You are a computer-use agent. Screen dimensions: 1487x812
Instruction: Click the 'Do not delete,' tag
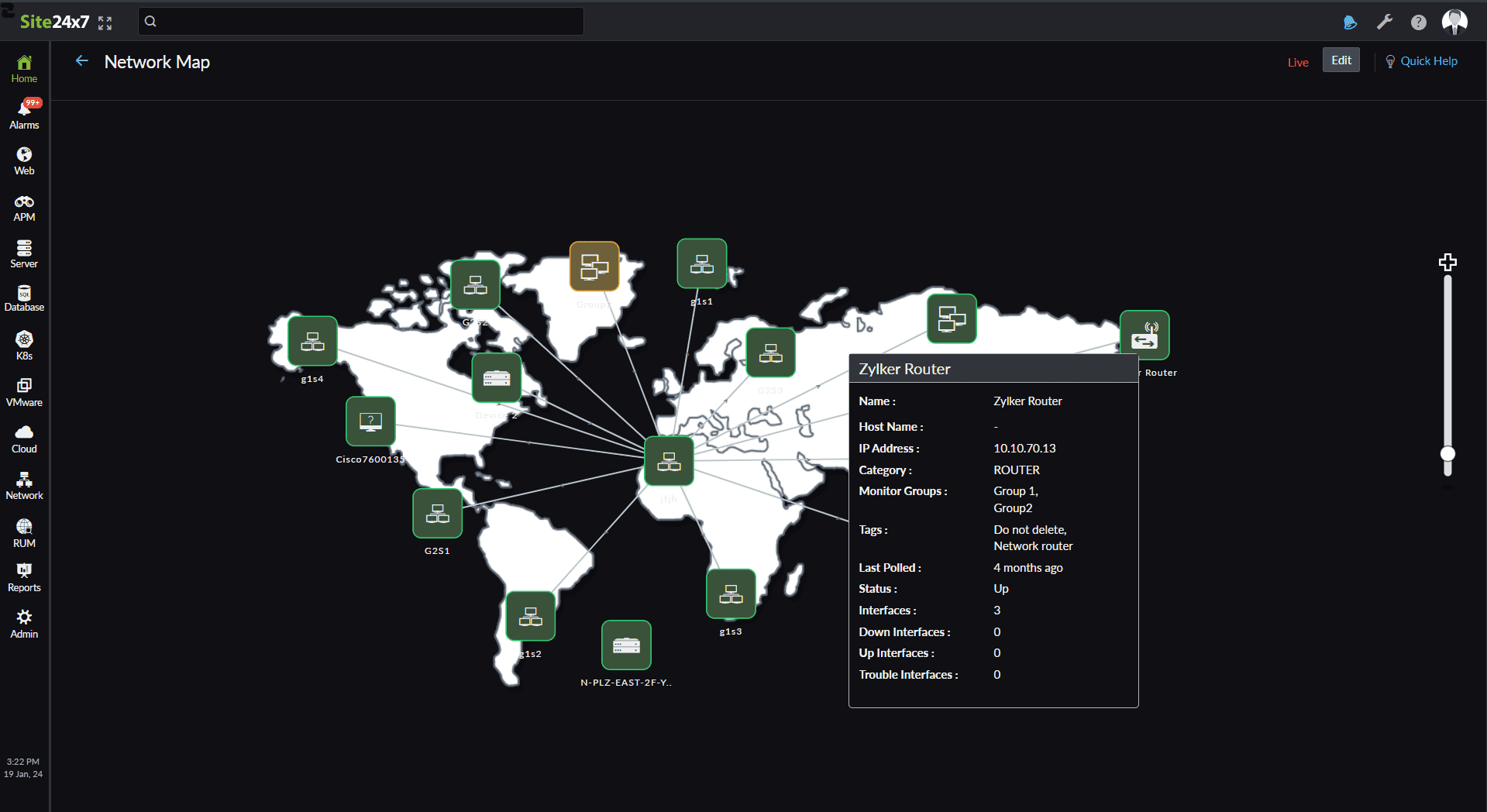1030,530
